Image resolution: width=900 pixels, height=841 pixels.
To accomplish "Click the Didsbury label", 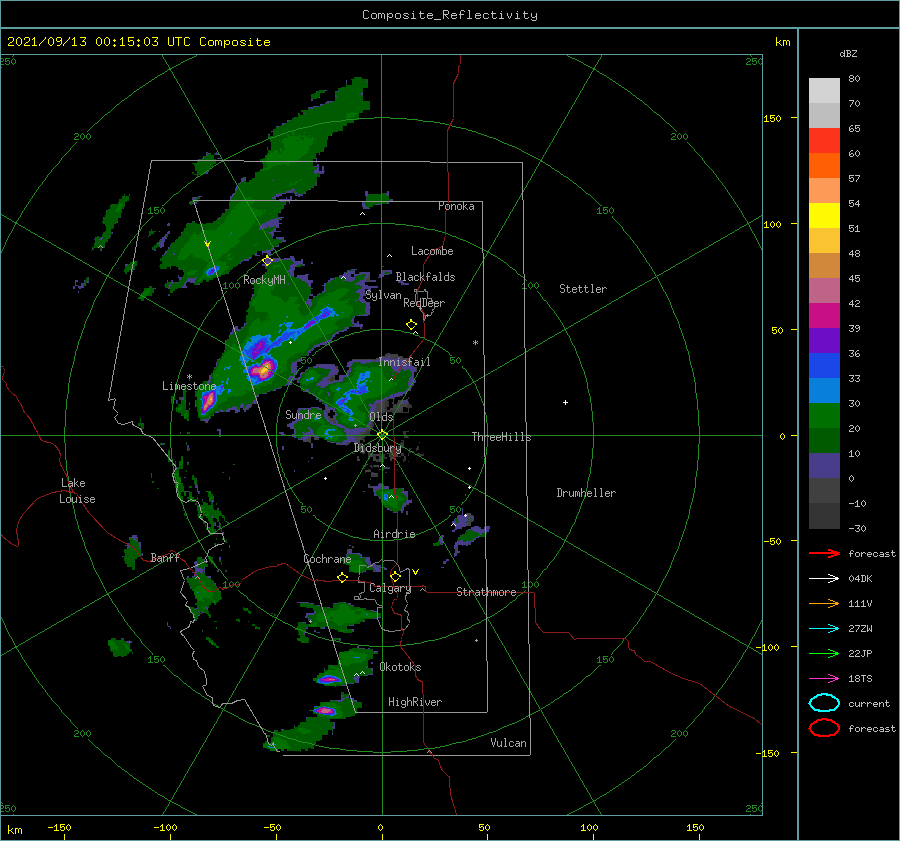I will pos(377,448).
